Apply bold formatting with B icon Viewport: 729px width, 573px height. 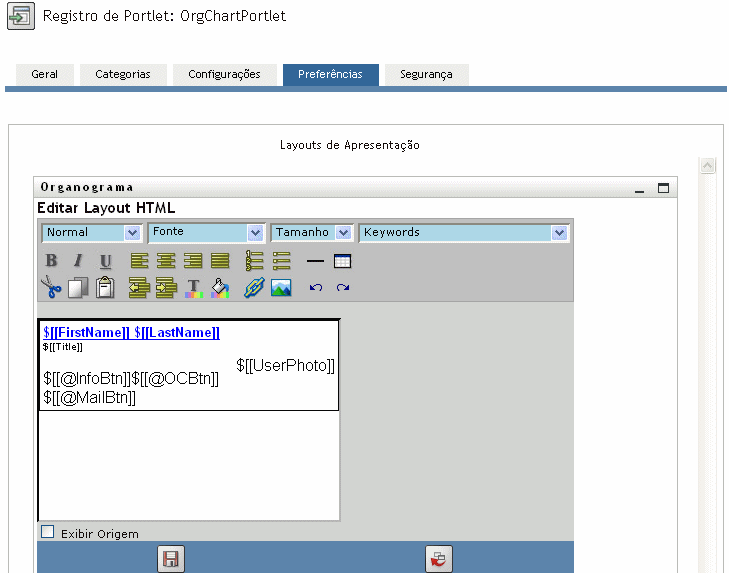point(52,260)
